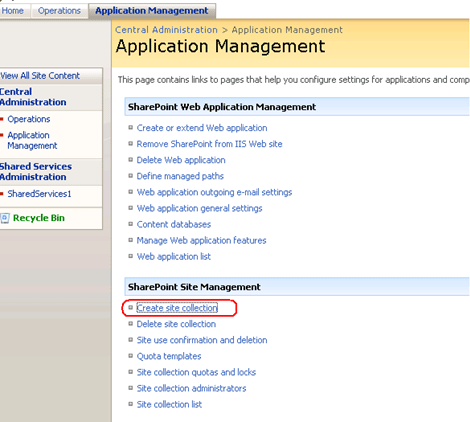Open View All Site Content

click(40, 76)
